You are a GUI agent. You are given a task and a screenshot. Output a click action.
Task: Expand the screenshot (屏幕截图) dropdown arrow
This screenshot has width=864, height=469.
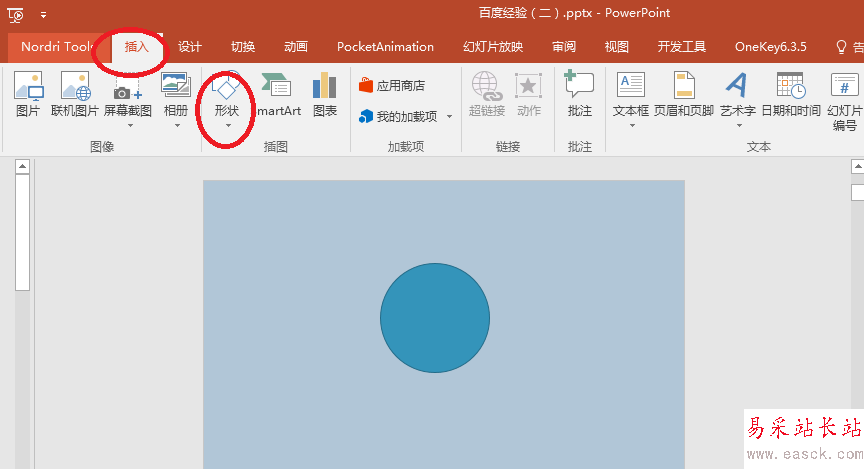click(x=131, y=126)
